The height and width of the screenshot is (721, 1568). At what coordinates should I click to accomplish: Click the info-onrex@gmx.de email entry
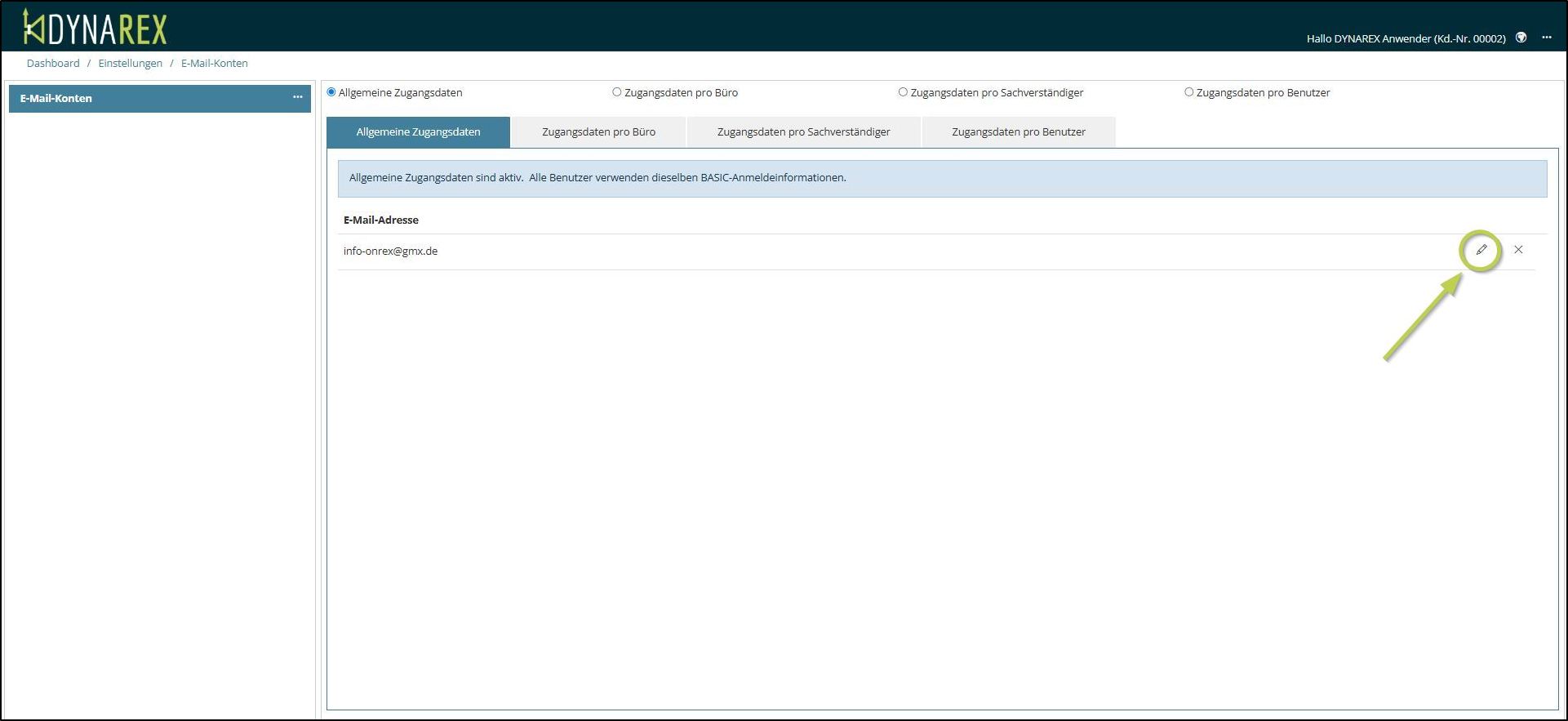click(x=390, y=251)
